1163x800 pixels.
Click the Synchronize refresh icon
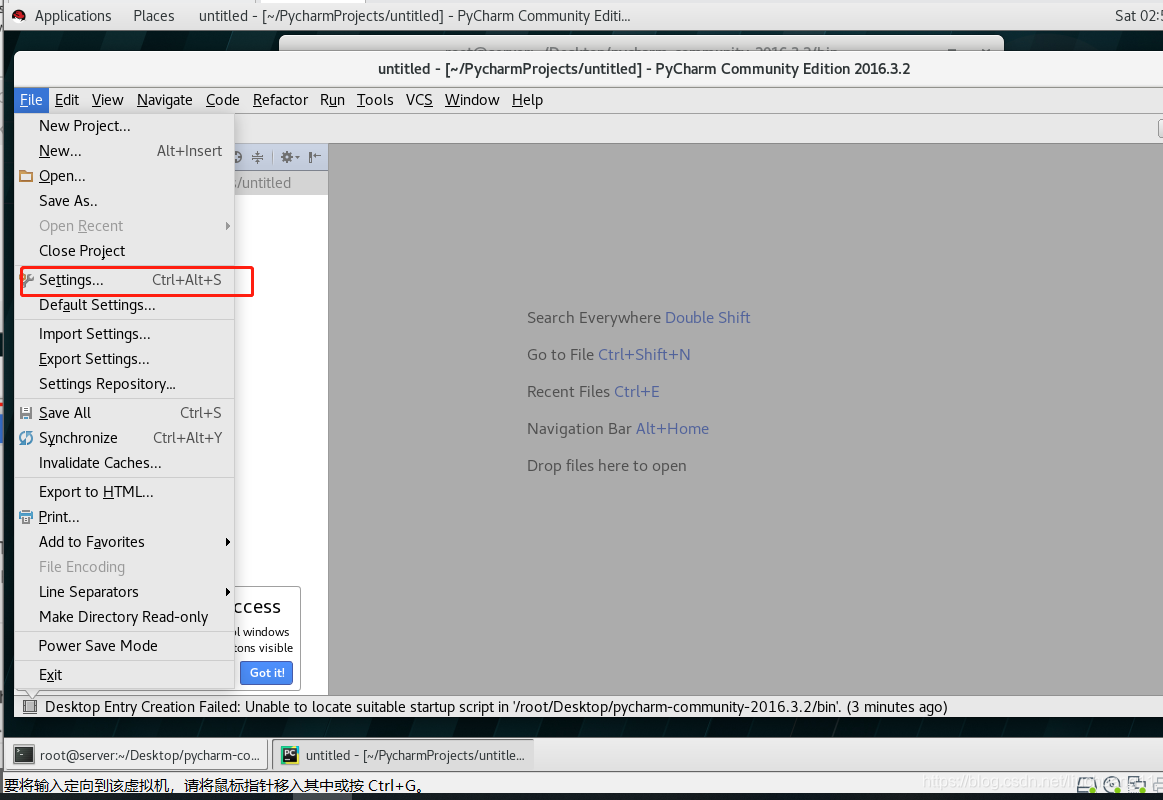[26, 438]
